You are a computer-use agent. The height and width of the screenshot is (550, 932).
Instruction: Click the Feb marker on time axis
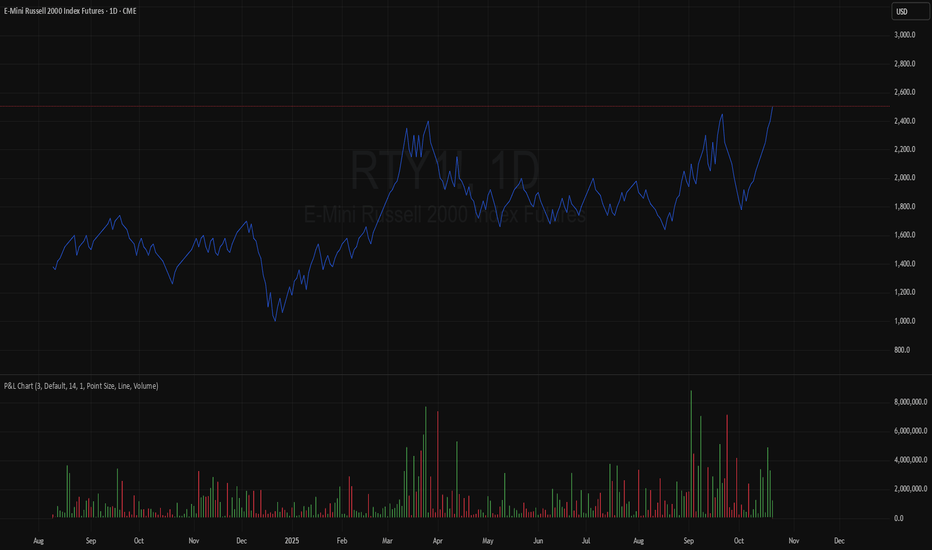coord(341,539)
